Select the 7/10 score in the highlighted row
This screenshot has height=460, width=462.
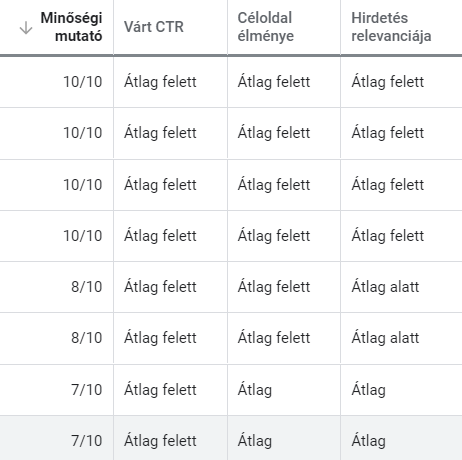pos(87,441)
